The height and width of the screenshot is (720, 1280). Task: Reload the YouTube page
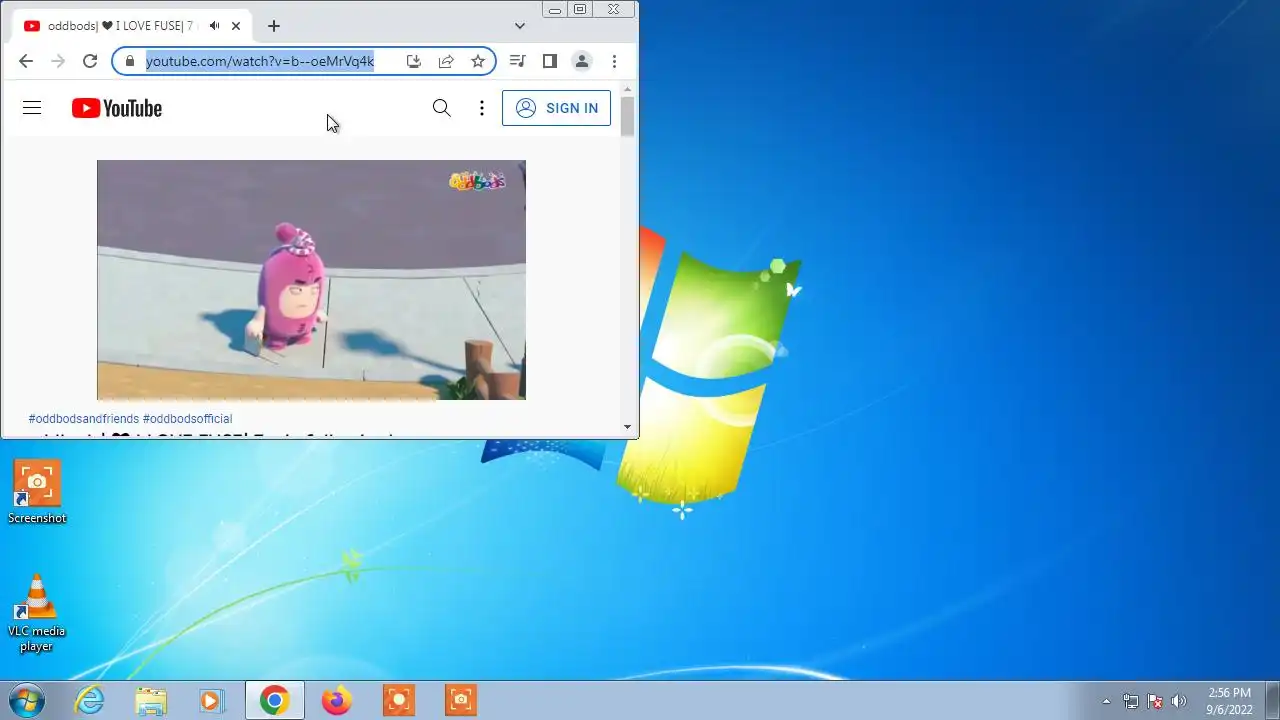coord(90,61)
